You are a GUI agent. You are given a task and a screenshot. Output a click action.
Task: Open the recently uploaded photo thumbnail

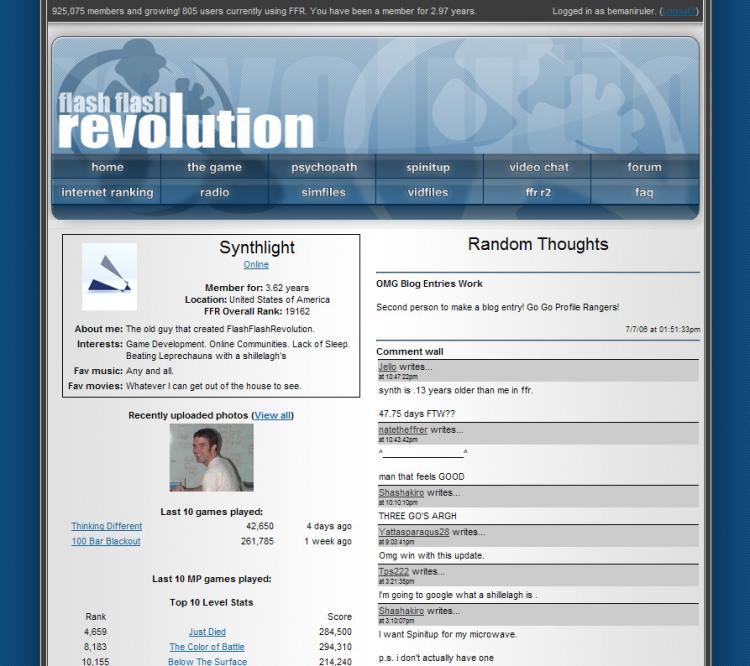(x=211, y=457)
